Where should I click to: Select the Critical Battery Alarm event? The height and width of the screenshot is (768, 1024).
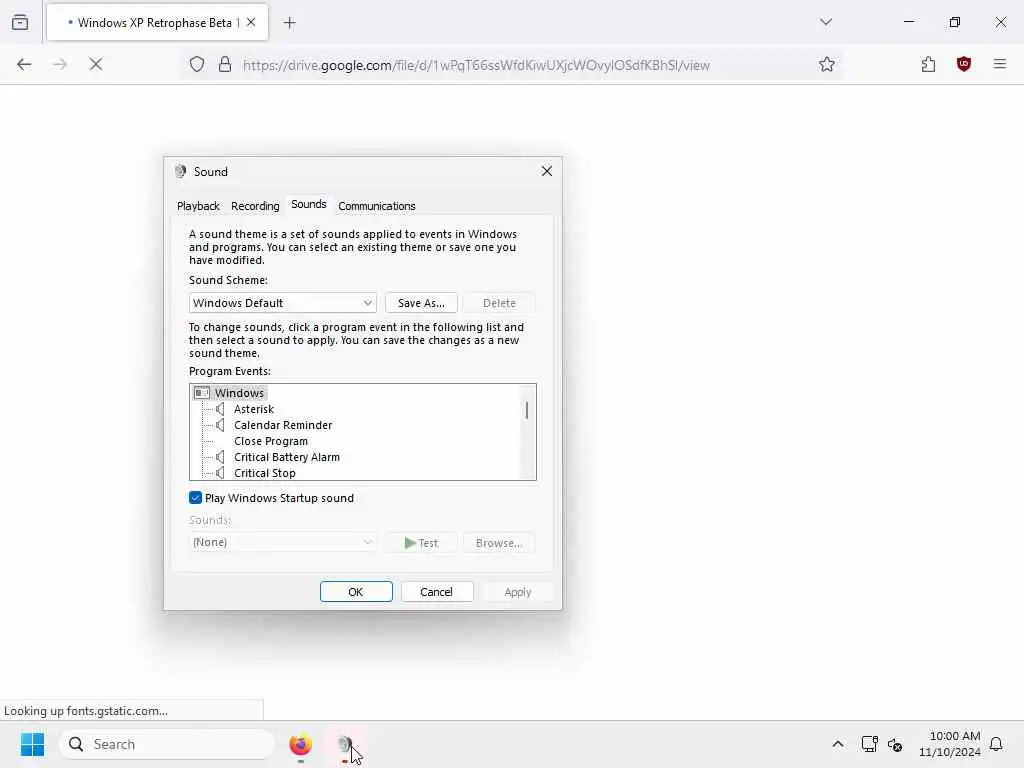pyautogui.click(x=287, y=457)
